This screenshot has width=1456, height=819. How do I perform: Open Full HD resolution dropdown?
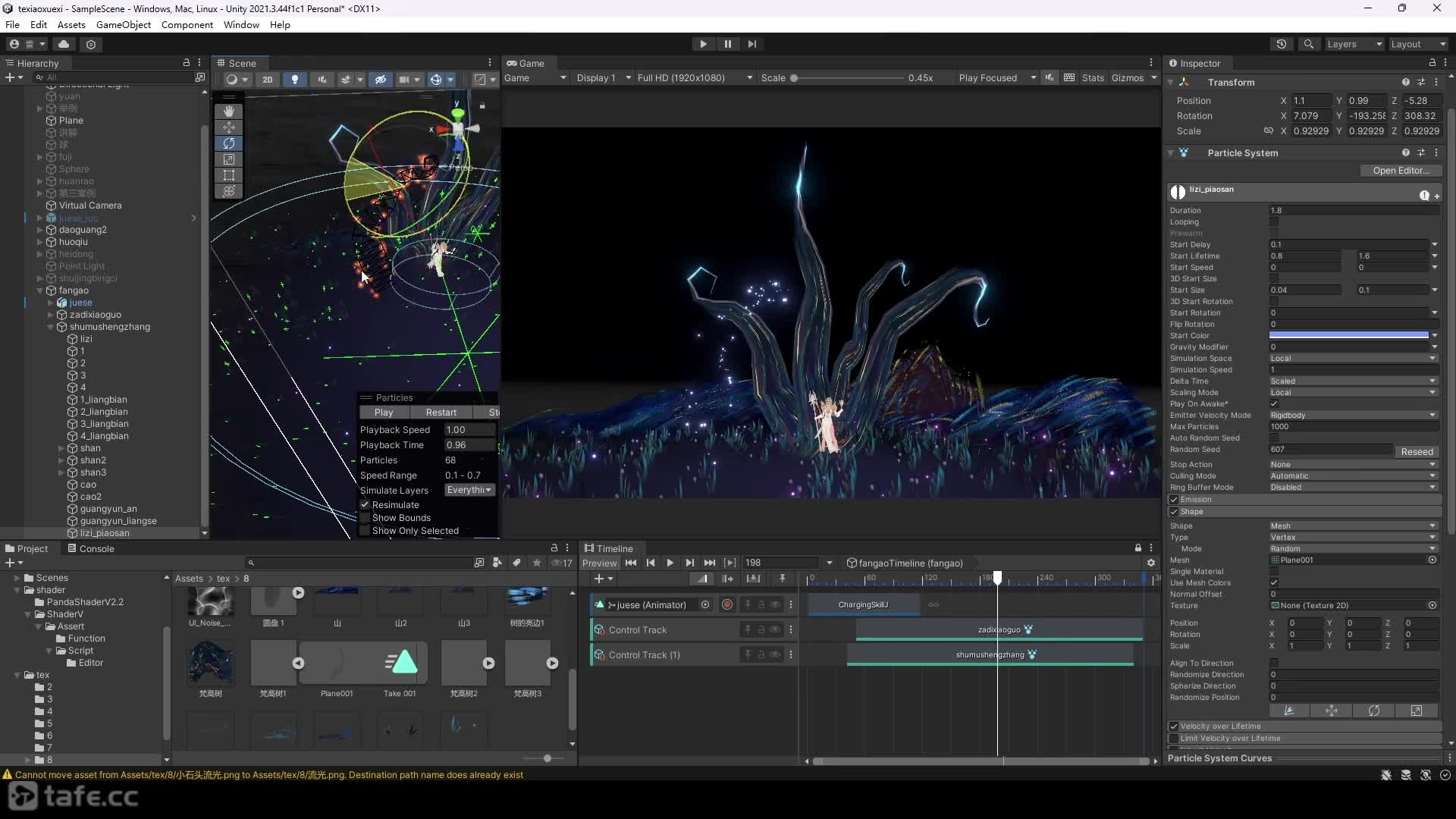[695, 78]
